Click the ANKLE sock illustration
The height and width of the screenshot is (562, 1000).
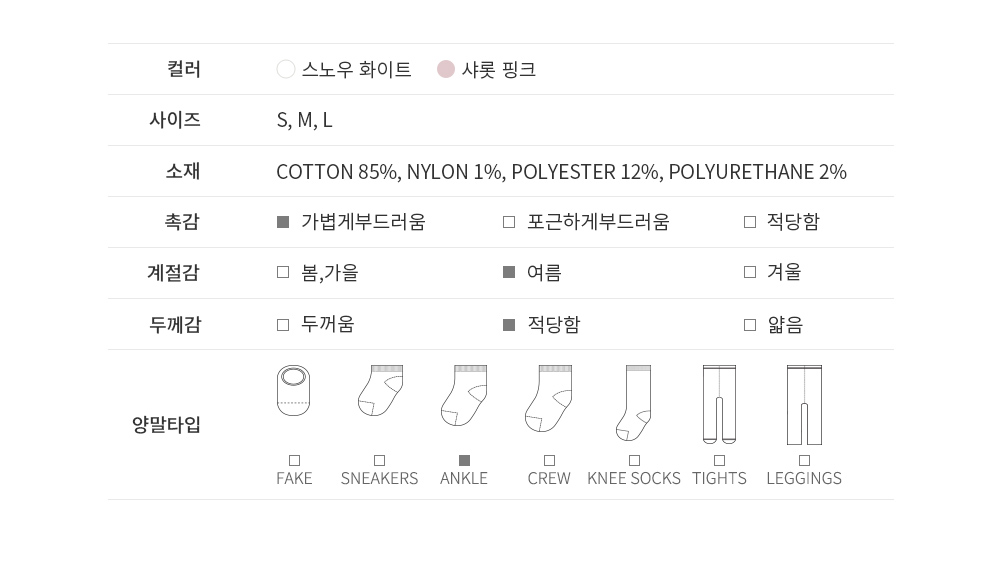pos(464,396)
